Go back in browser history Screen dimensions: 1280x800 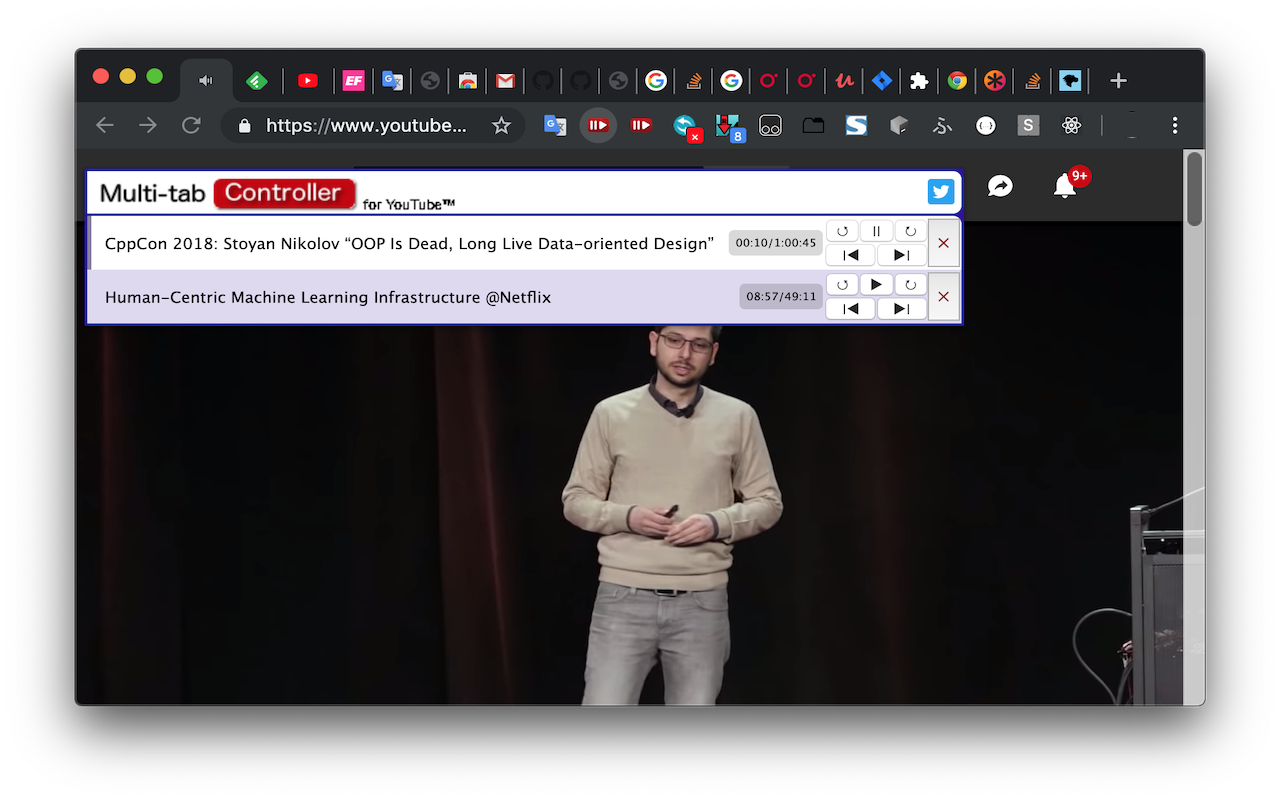click(104, 125)
